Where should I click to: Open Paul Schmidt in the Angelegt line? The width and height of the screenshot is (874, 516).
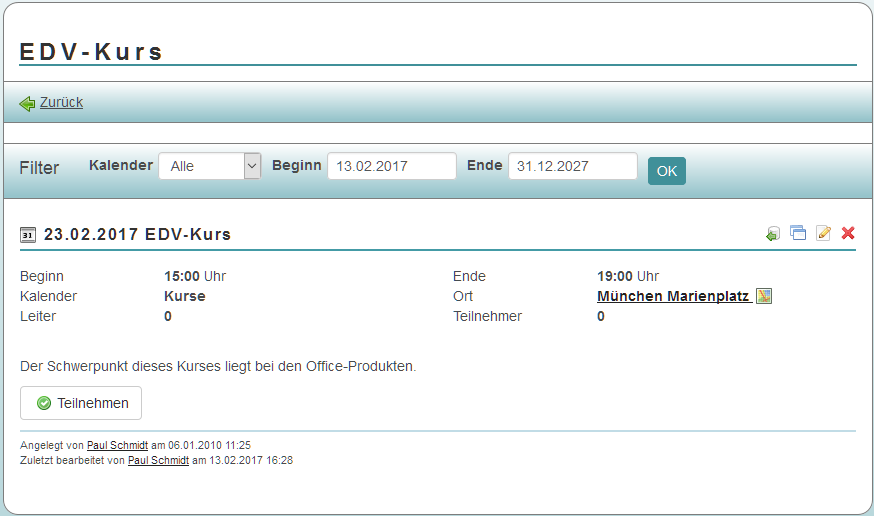point(117,445)
